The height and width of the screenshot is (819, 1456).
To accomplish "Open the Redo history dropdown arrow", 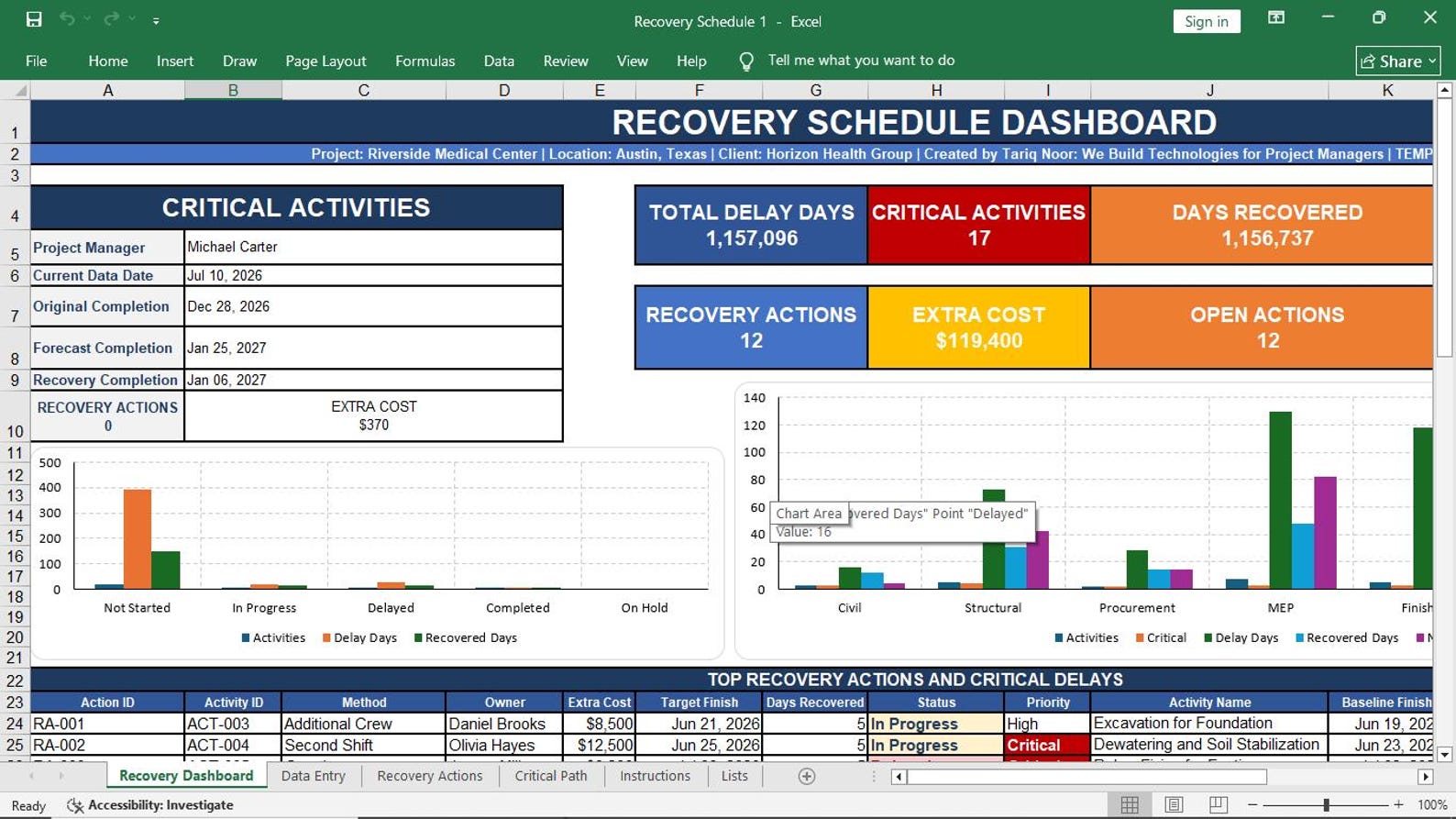I will [132, 19].
